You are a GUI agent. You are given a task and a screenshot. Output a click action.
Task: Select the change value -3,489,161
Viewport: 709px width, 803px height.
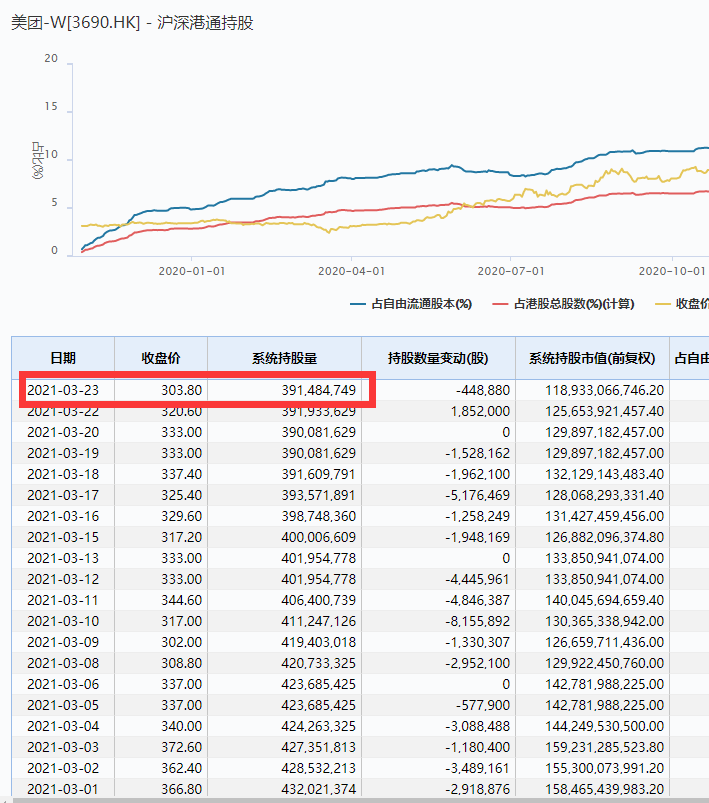pos(477,768)
